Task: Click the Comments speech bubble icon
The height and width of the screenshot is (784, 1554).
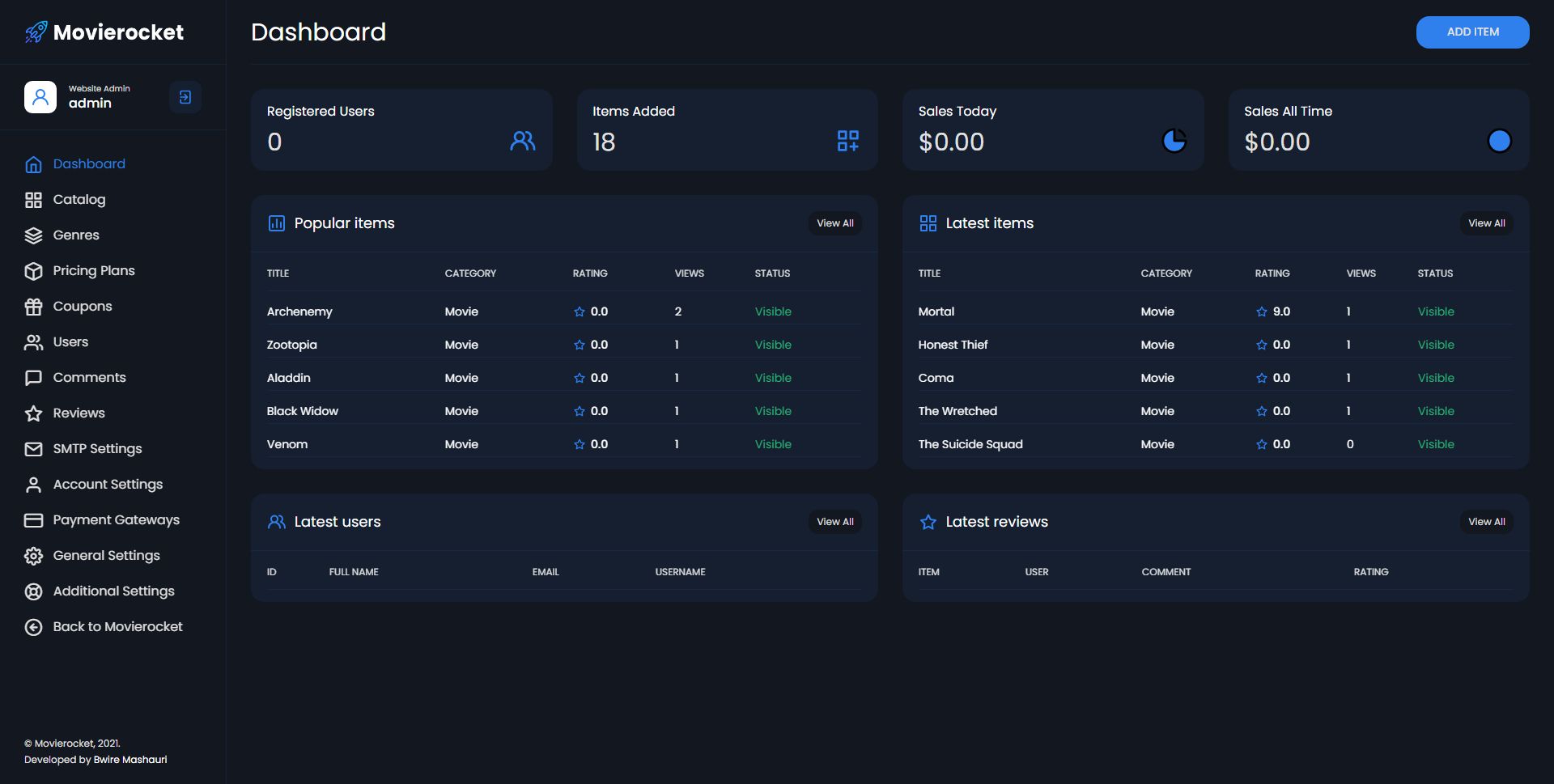Action: click(x=33, y=378)
